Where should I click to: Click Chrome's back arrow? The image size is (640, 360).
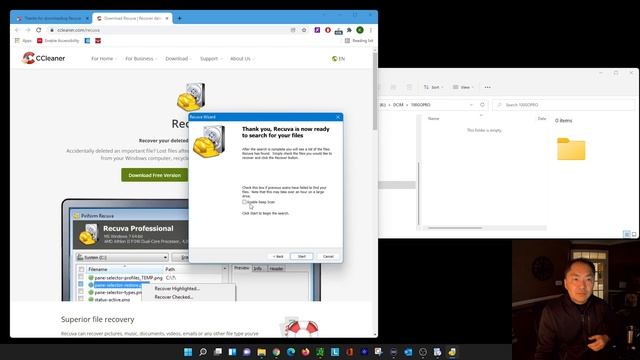click(x=17, y=30)
